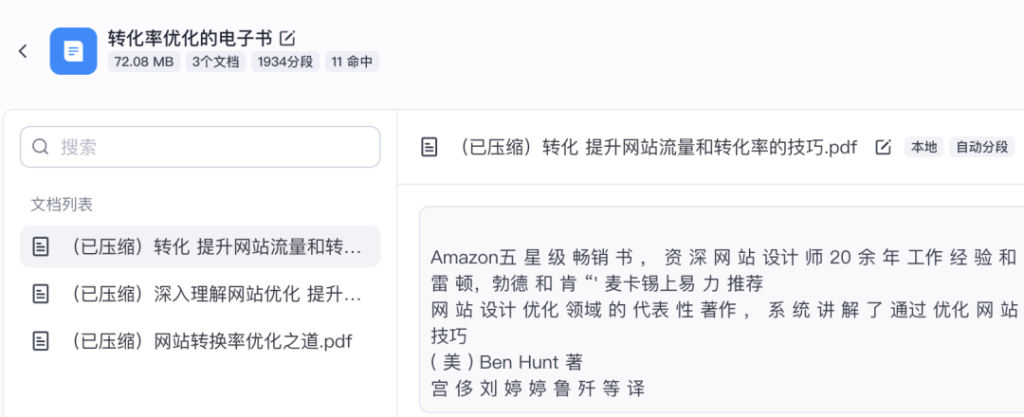The height and width of the screenshot is (417, 1024).
Task: Go back using the left chevron arrow
Action: pos(23,51)
